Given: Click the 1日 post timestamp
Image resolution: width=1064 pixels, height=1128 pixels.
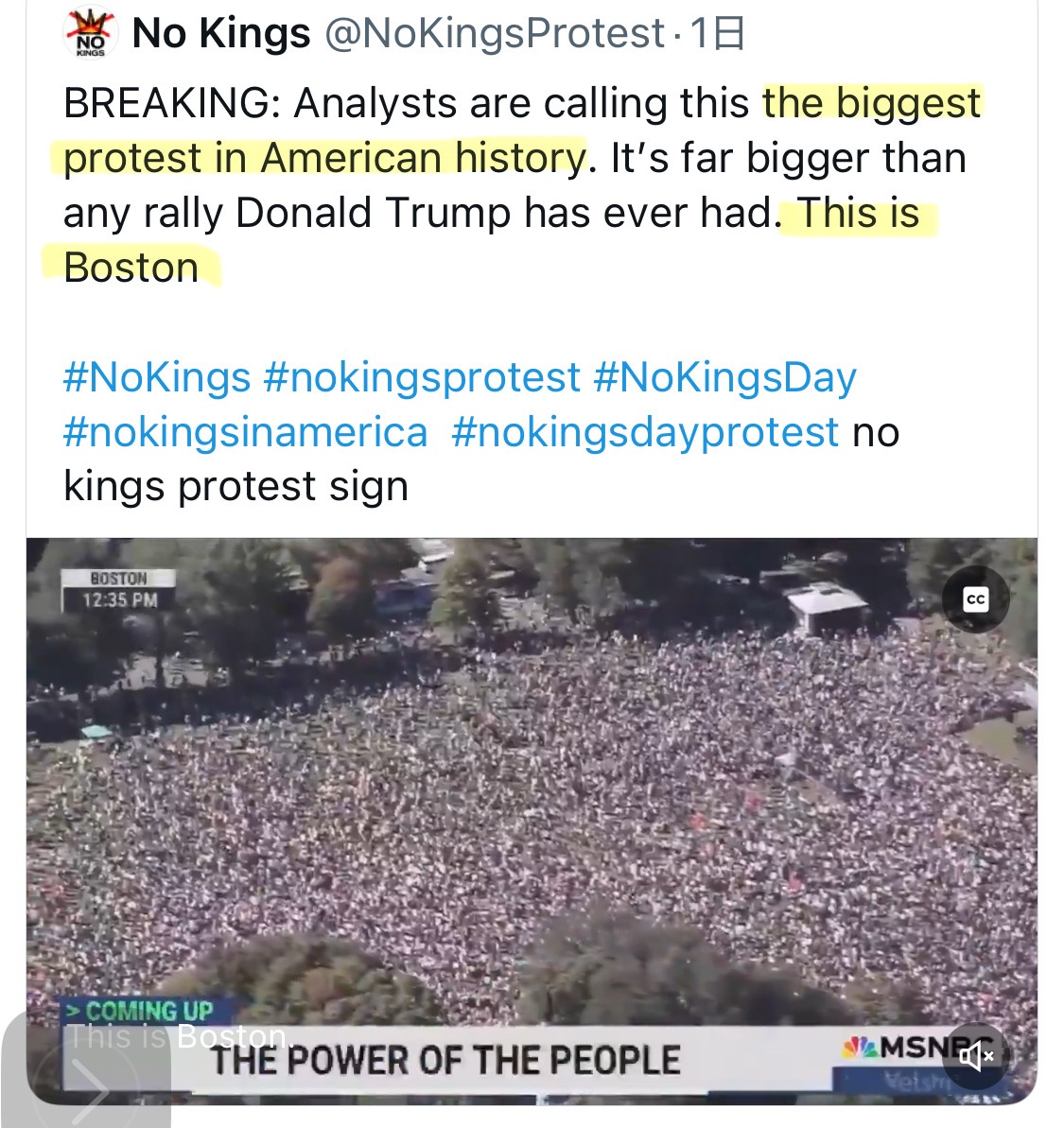Looking at the screenshot, I should 718,34.
